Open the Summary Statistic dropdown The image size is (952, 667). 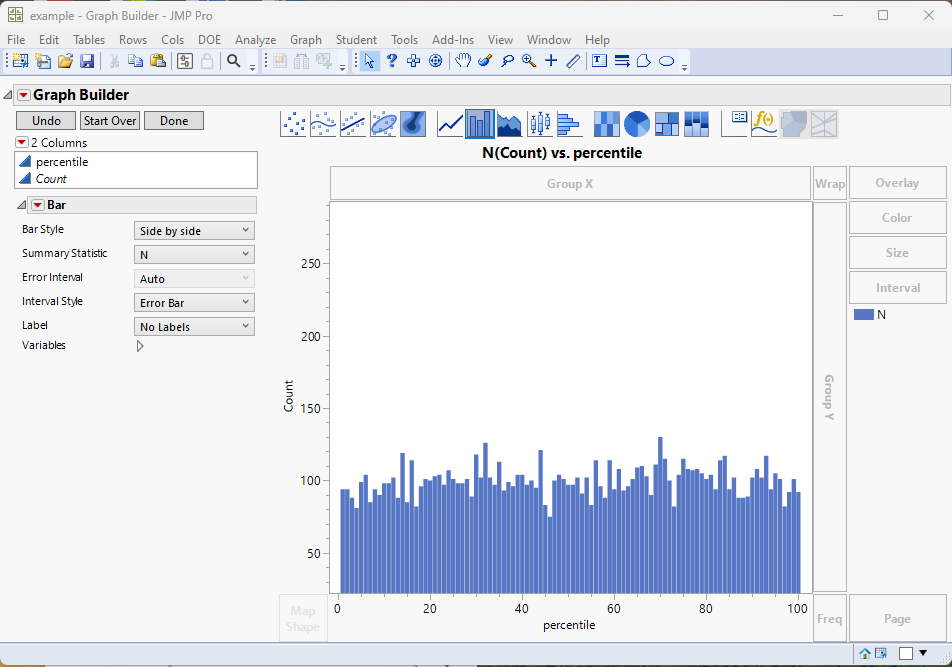(194, 254)
